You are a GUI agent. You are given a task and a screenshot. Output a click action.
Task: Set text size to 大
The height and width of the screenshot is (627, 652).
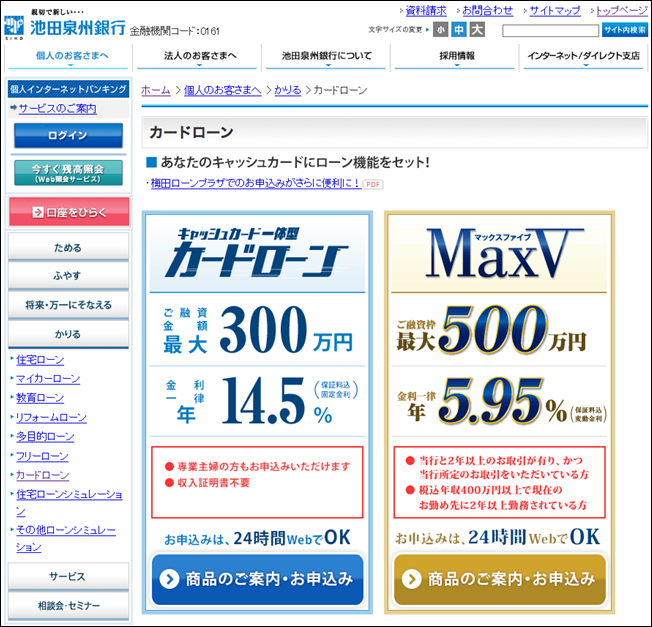click(477, 30)
